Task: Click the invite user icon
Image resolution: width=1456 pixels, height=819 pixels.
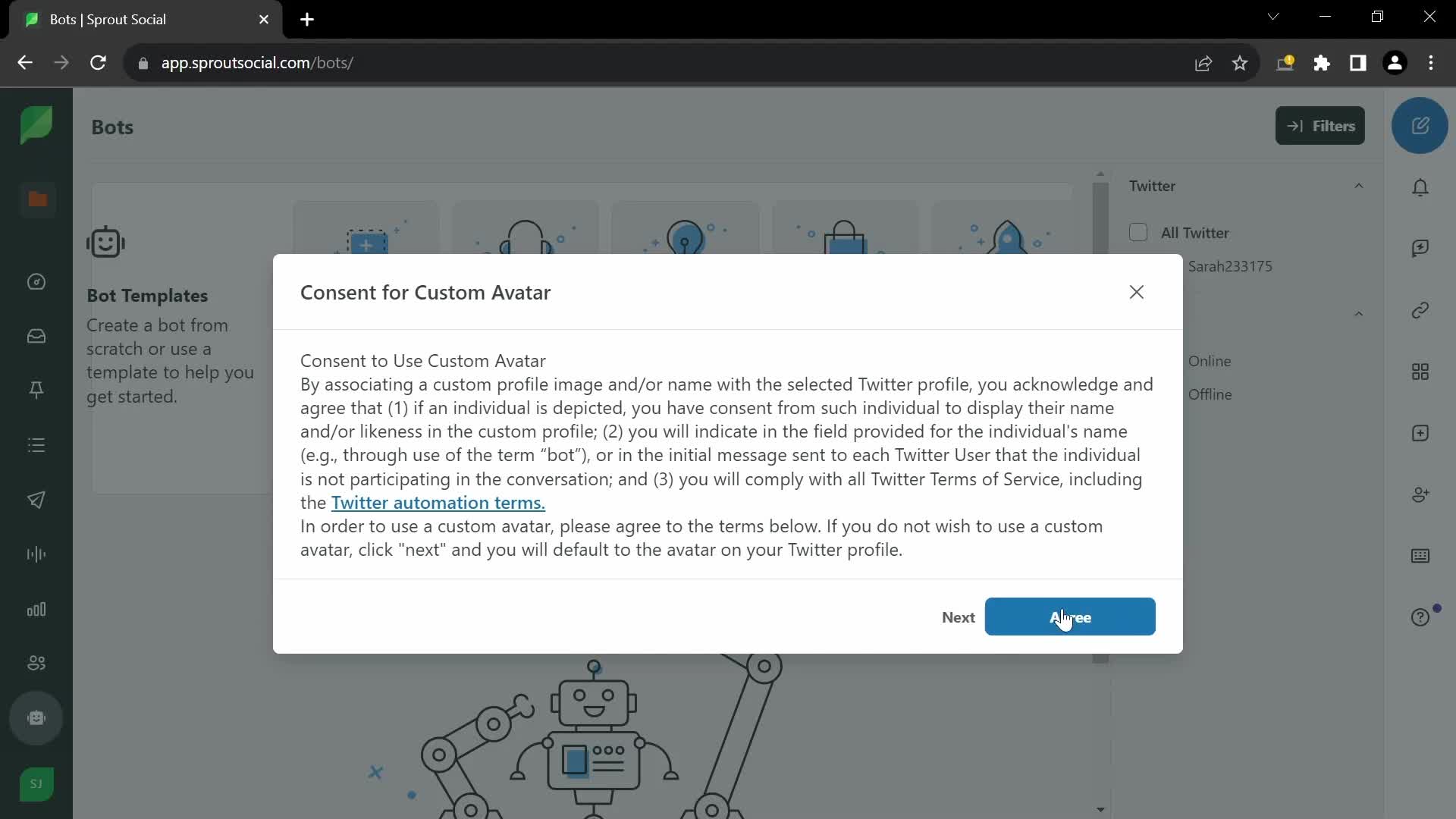Action: (1420, 494)
